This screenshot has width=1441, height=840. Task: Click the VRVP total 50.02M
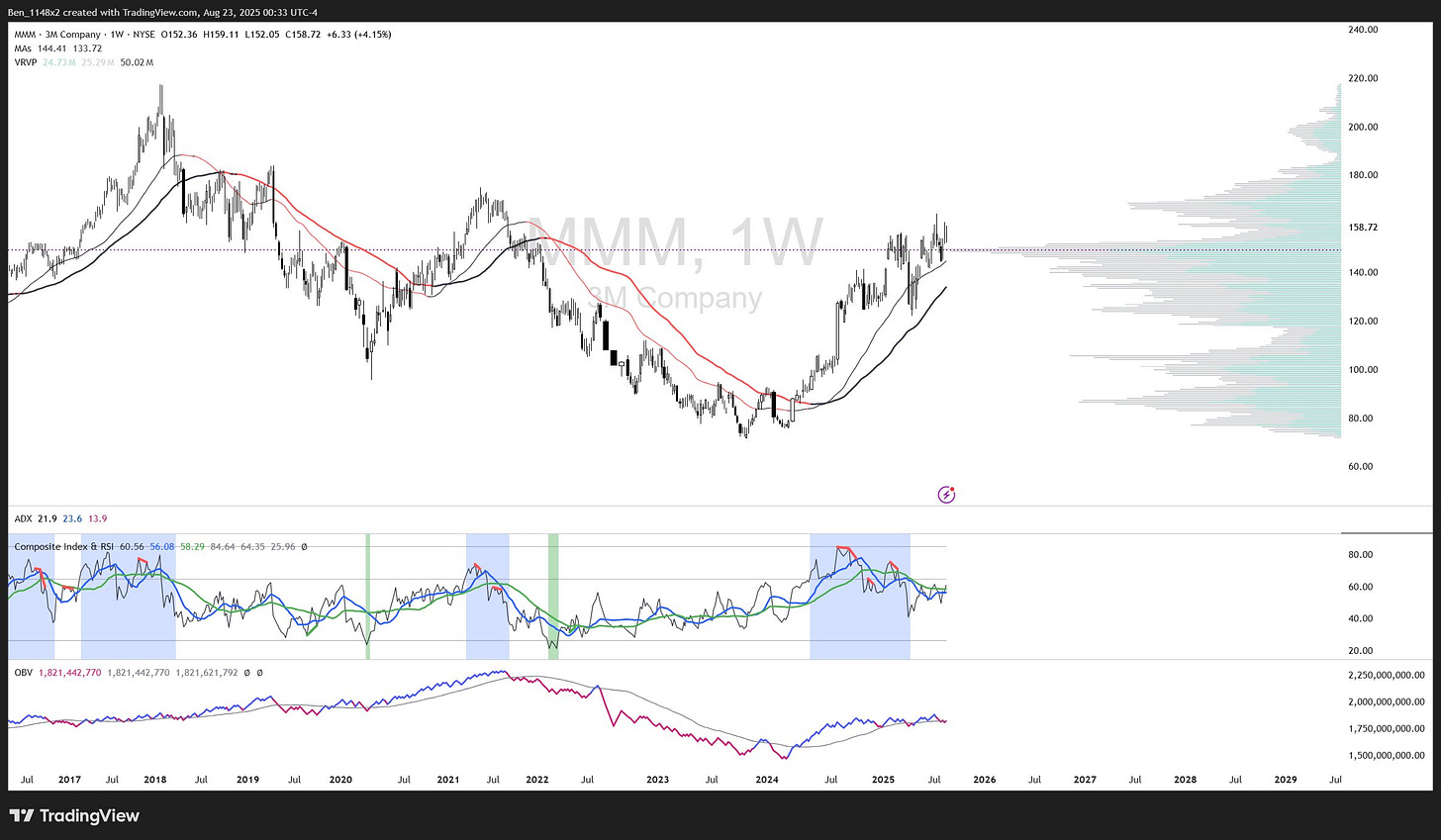[136, 62]
